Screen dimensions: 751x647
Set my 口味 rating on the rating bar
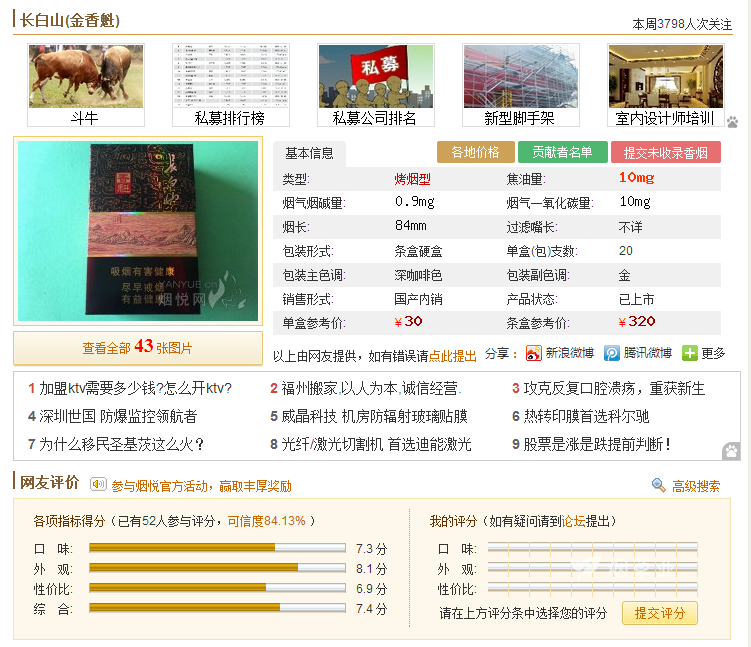[592, 547]
